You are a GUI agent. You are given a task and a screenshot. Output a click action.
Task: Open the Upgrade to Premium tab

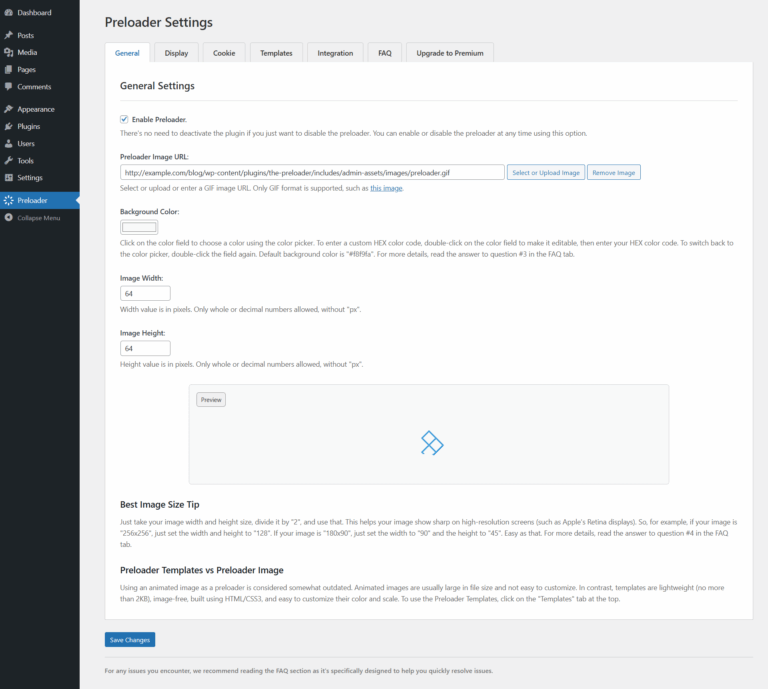pos(450,53)
